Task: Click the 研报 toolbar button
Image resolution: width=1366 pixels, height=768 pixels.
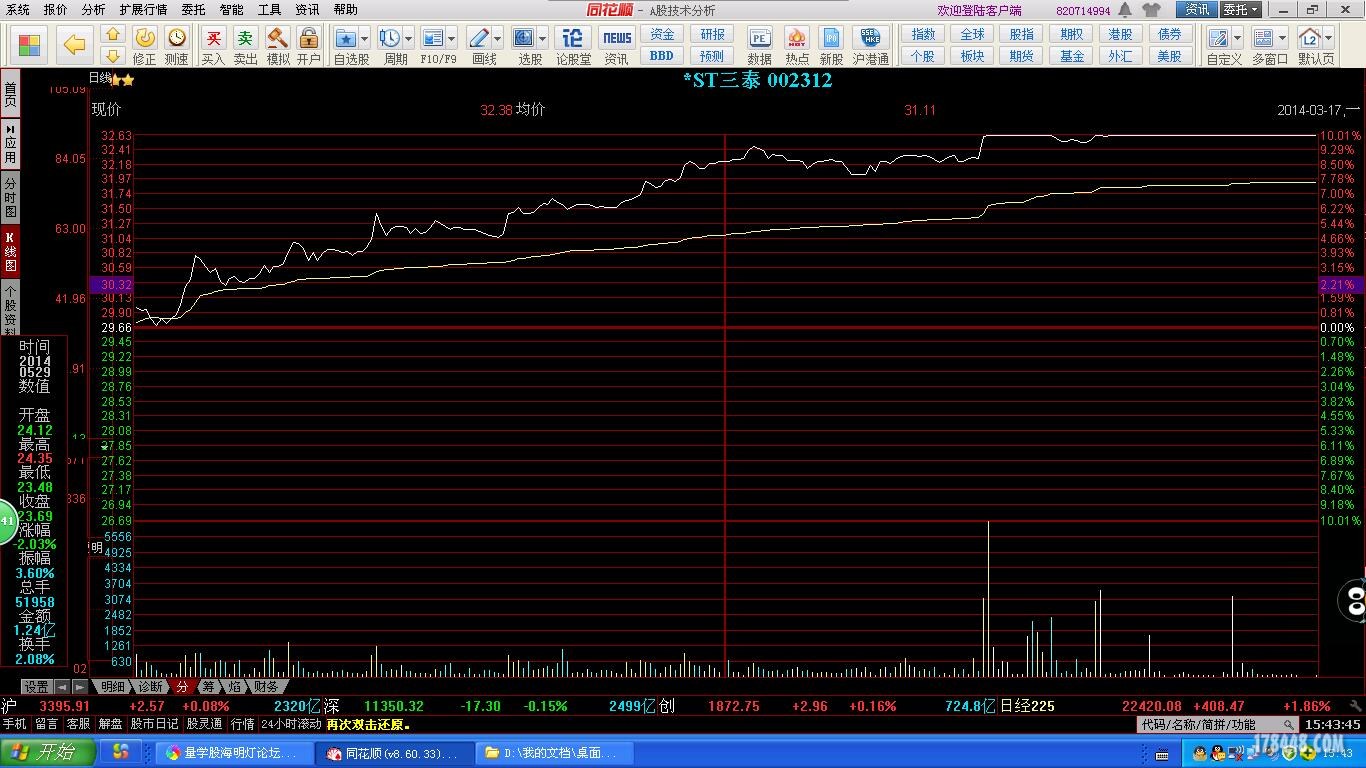Action: click(712, 34)
